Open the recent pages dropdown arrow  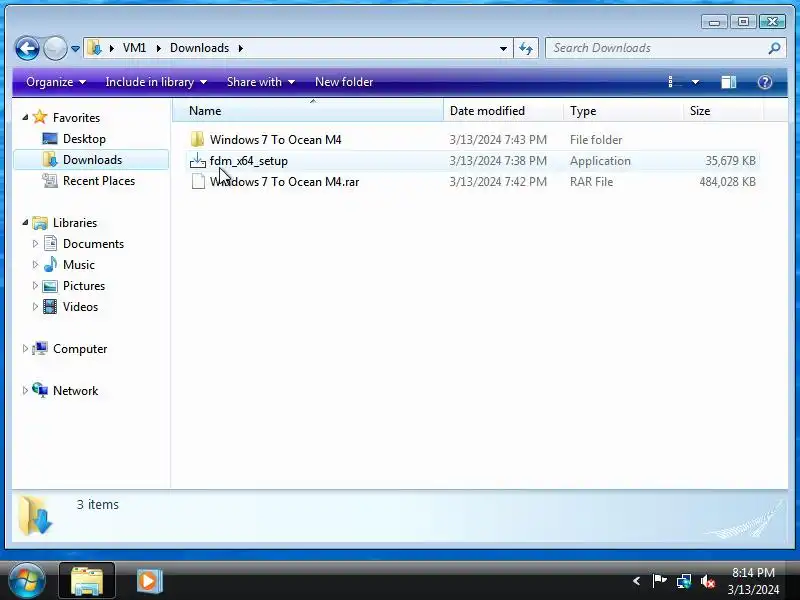click(x=75, y=48)
